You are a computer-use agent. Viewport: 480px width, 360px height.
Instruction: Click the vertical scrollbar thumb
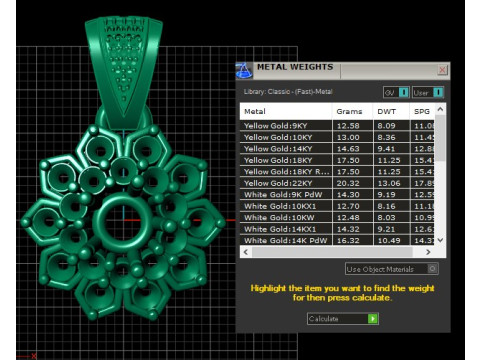click(440, 138)
